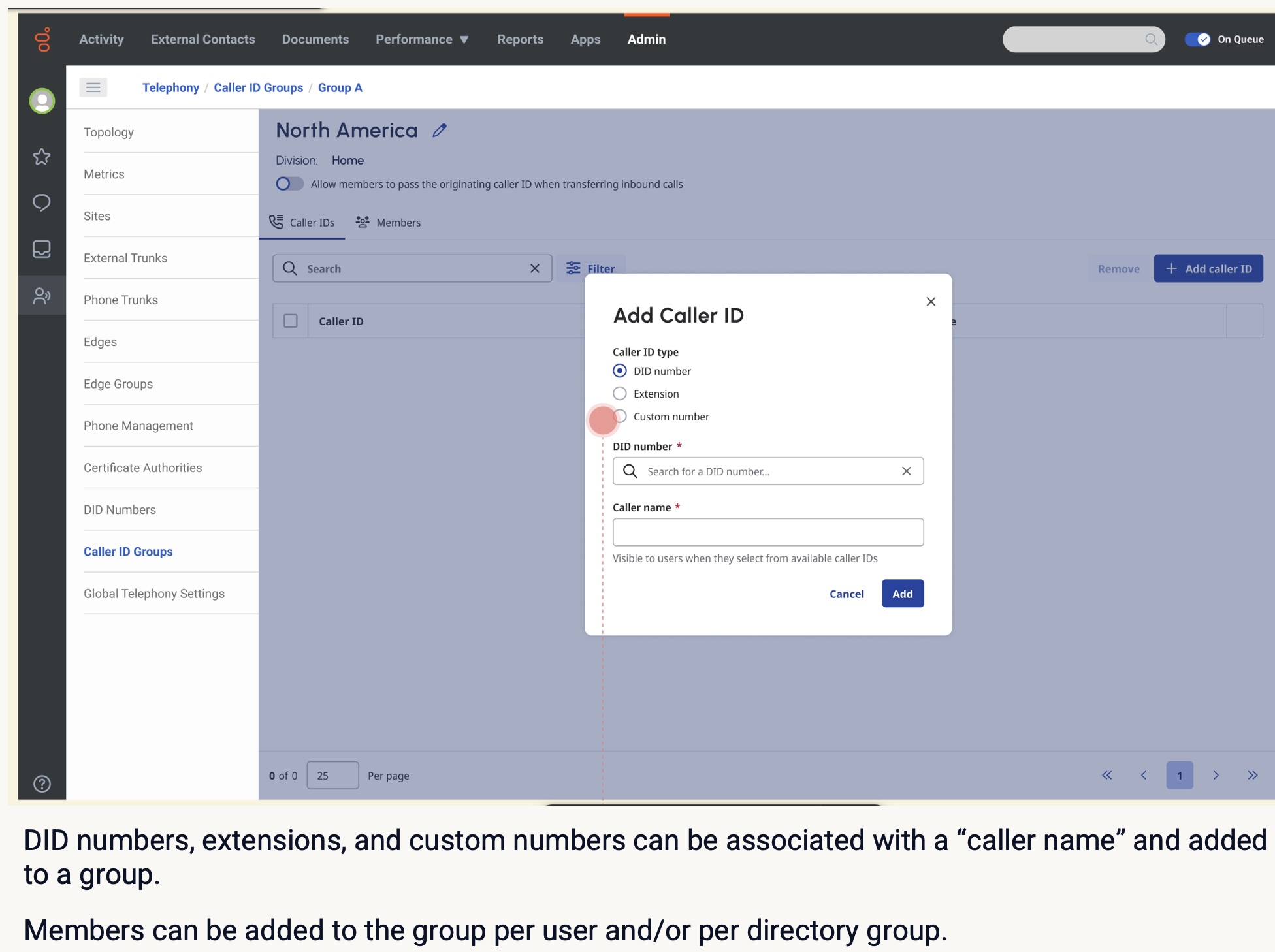
Task: Switch to the Members tab
Action: pyautogui.click(x=389, y=223)
